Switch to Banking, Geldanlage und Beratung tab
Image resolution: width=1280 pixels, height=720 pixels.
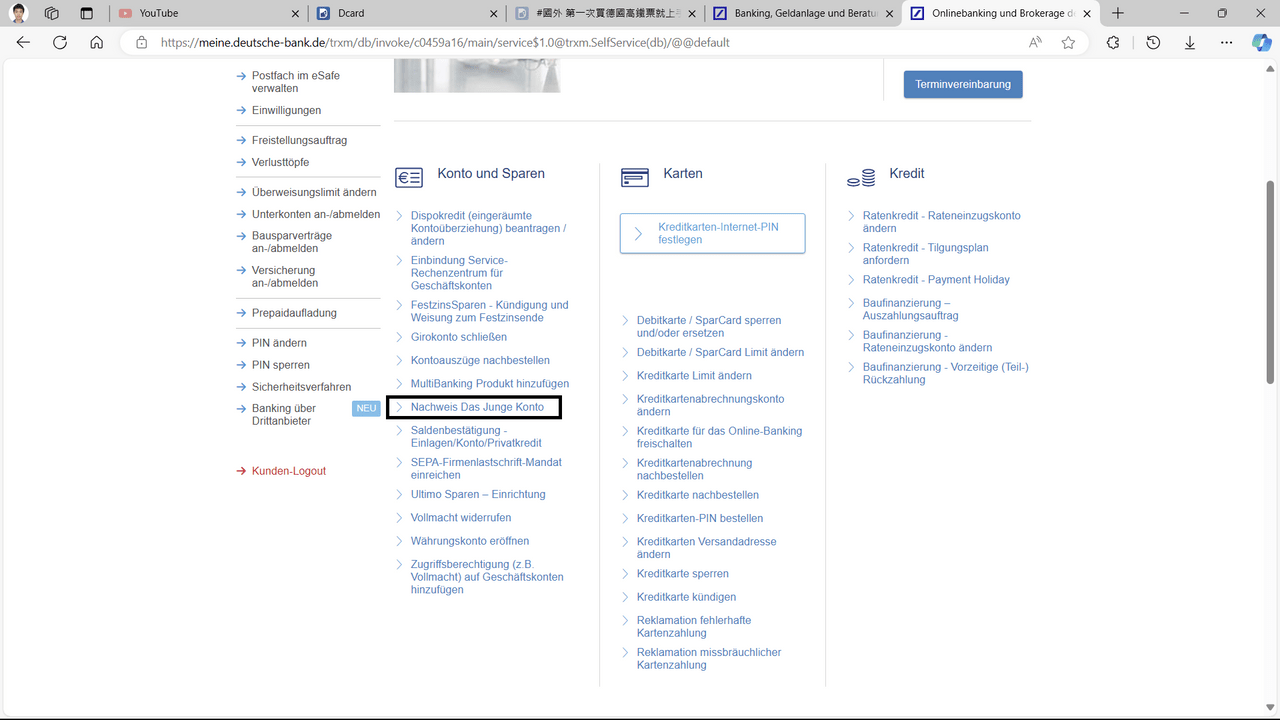click(x=802, y=13)
